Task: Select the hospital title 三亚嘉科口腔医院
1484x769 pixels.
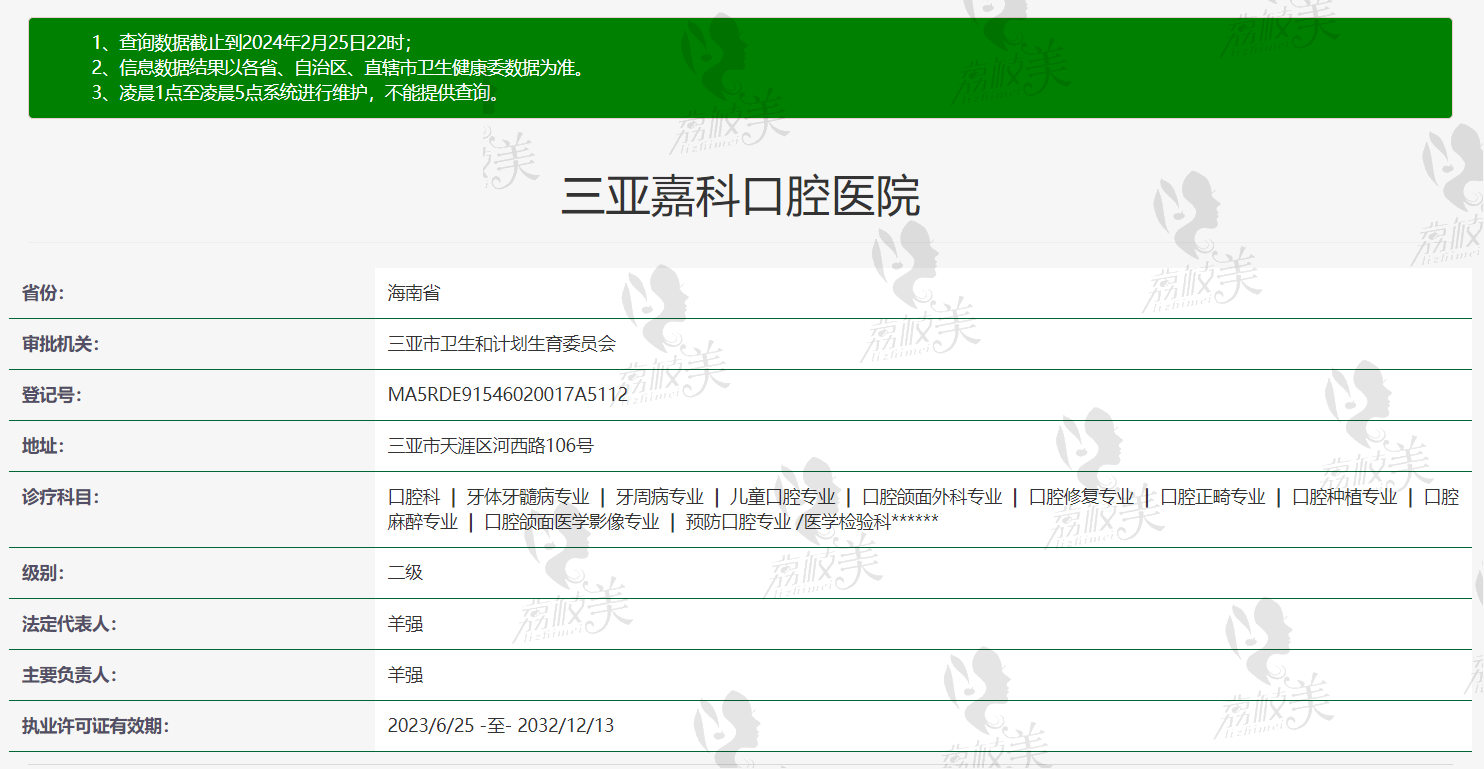Action: tap(741, 196)
